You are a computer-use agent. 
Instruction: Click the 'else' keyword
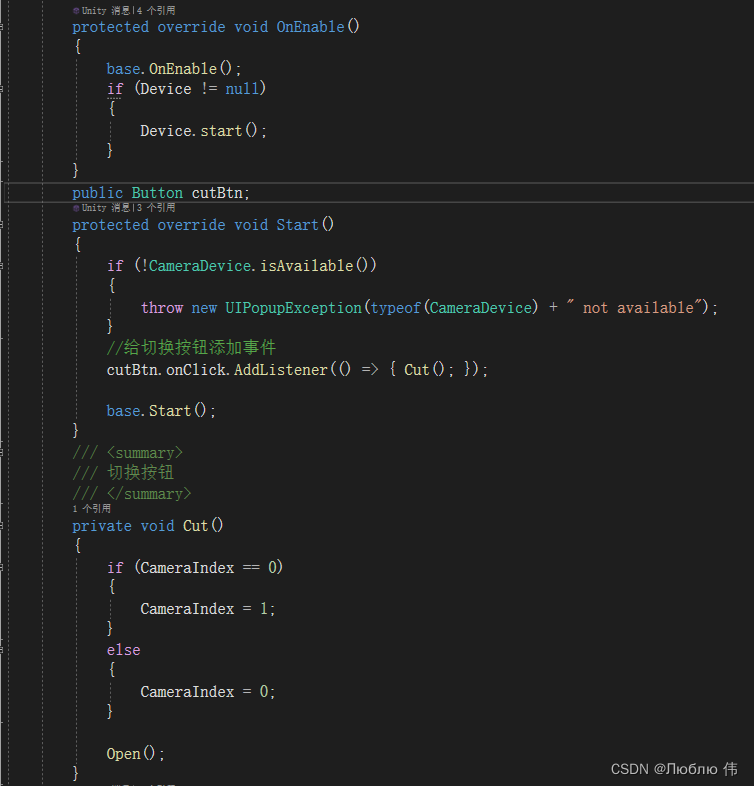(123, 650)
